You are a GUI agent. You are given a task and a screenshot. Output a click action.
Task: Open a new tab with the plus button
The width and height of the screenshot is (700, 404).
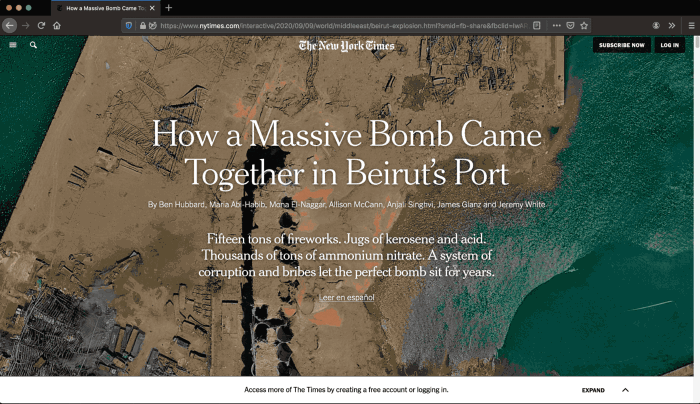[169, 8]
